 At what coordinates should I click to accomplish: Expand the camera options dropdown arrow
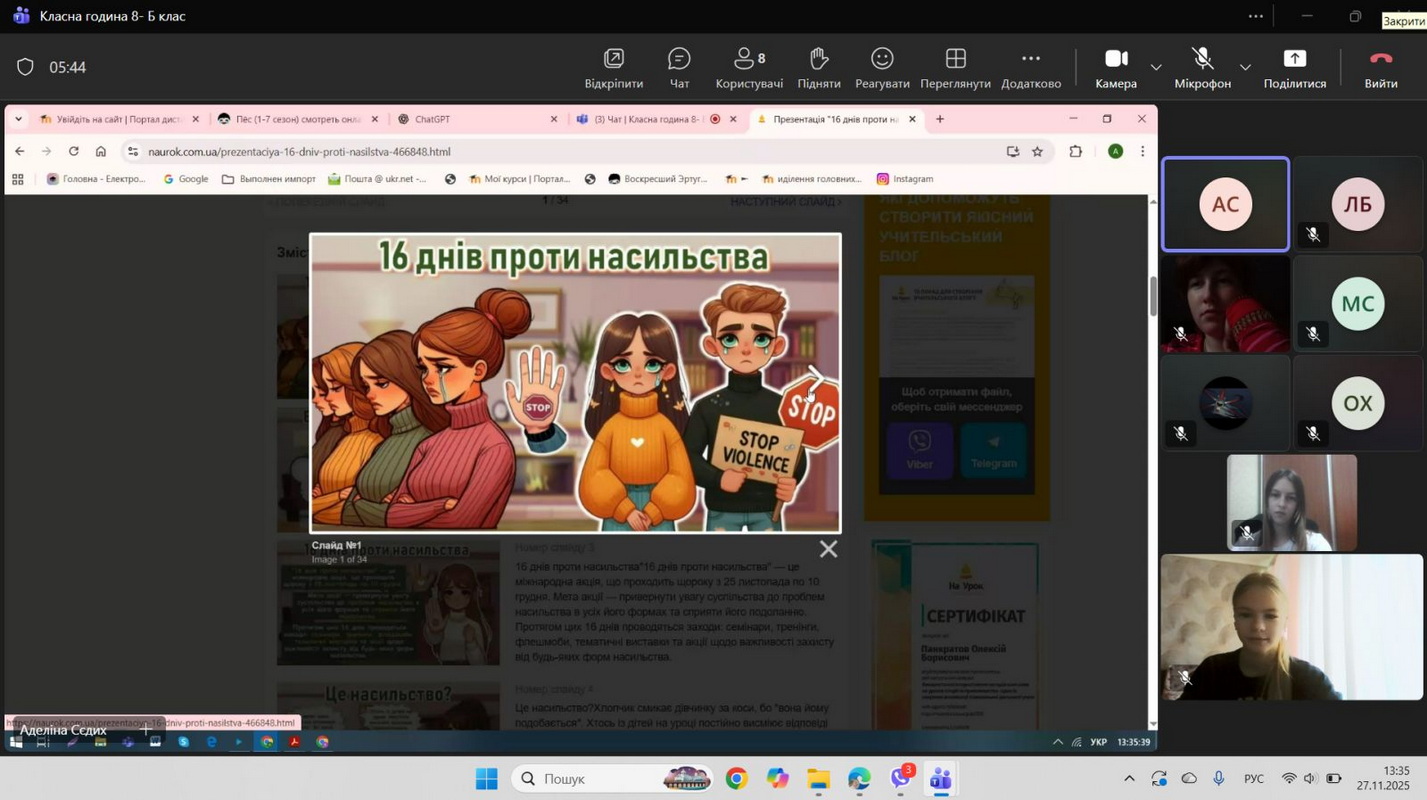point(1156,68)
